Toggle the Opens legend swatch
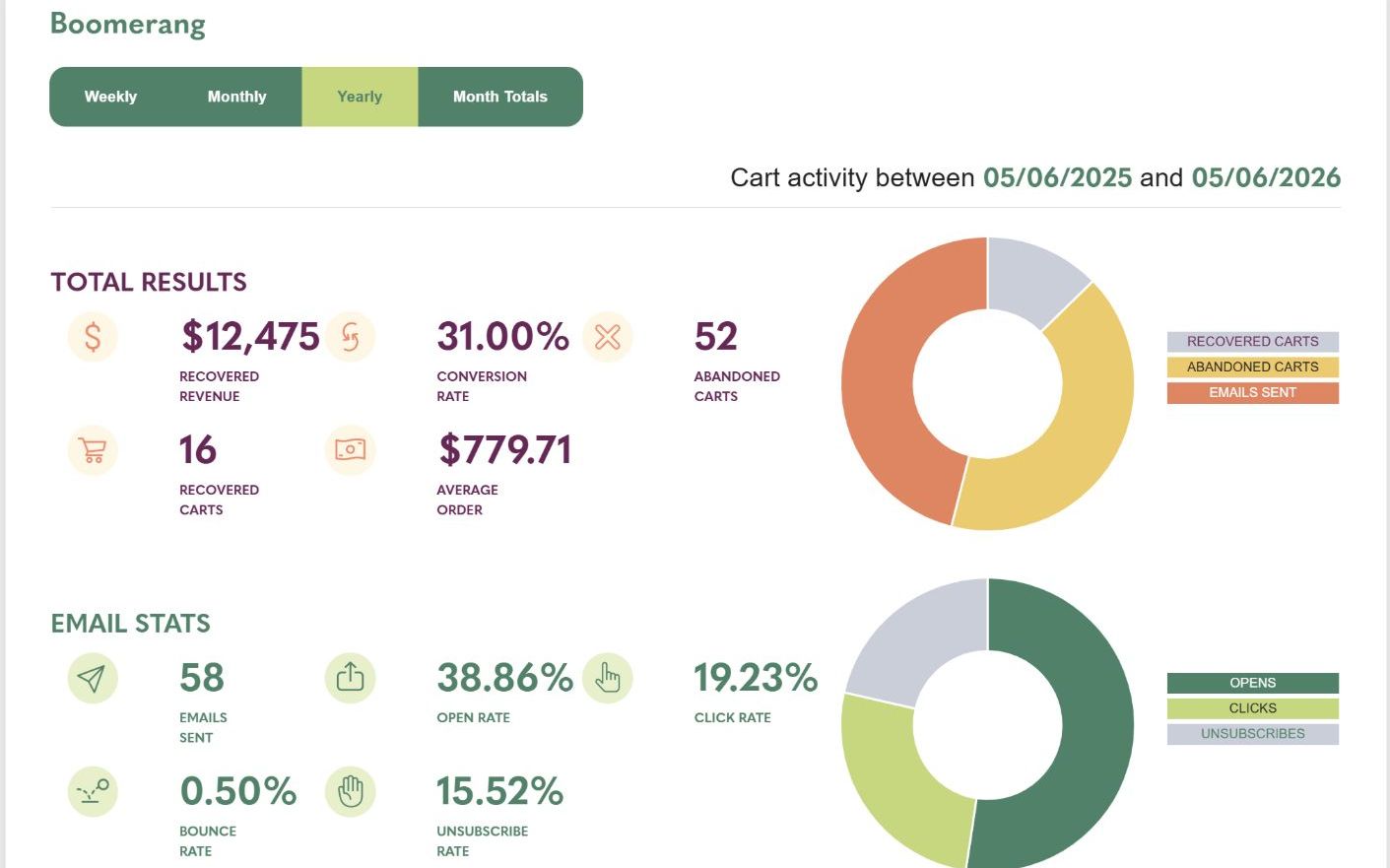The image size is (1390, 868). (1253, 683)
